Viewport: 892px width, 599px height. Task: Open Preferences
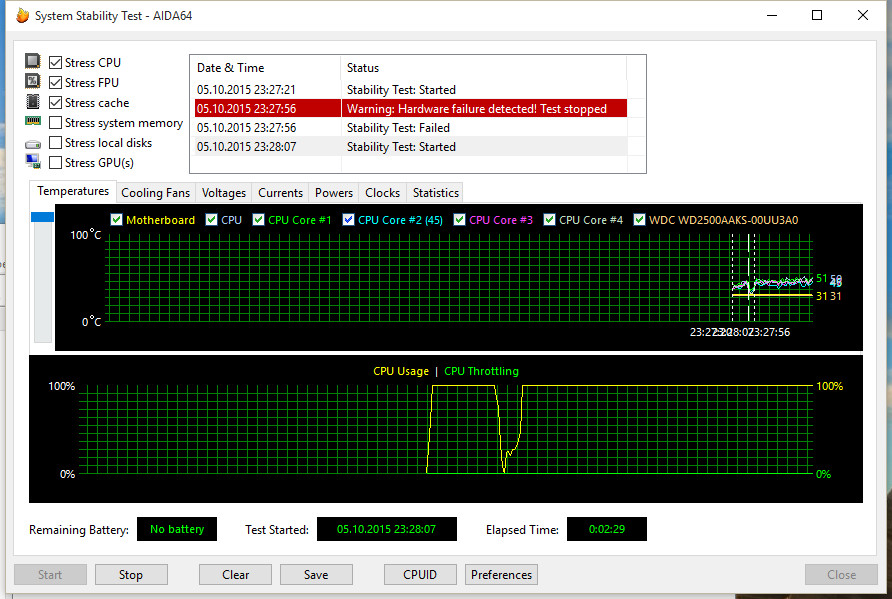[501, 575]
